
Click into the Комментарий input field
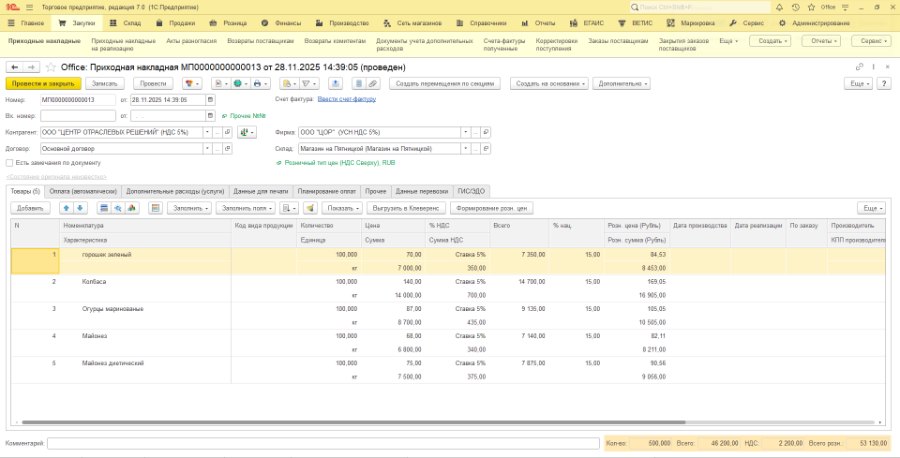[324, 443]
